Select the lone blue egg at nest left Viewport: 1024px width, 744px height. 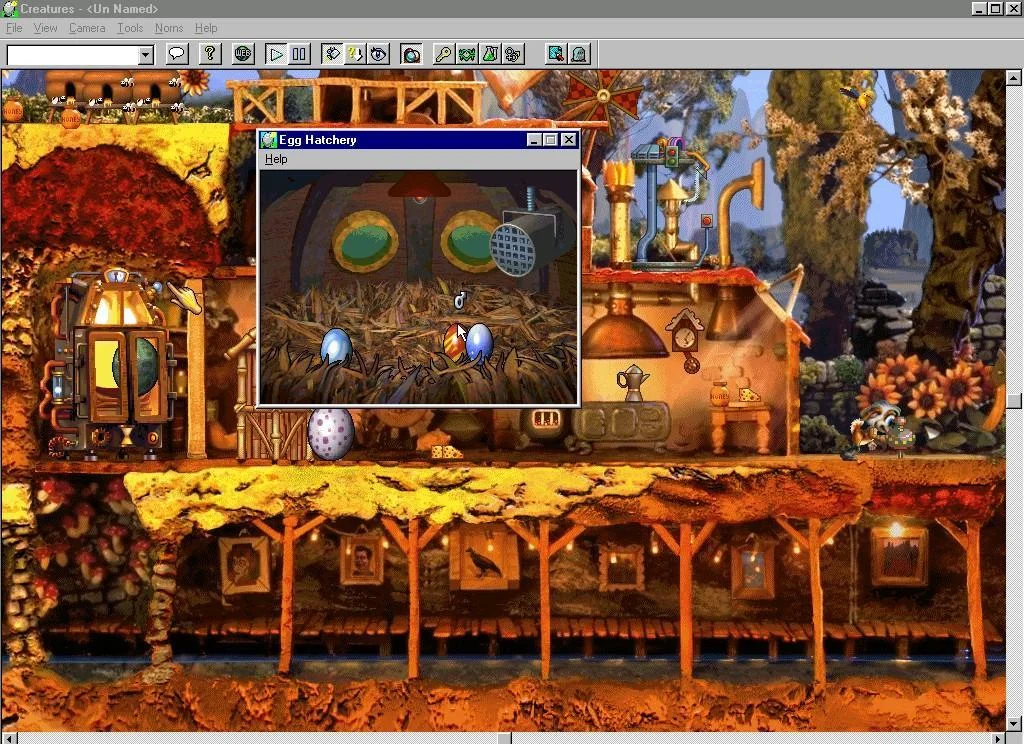point(335,345)
